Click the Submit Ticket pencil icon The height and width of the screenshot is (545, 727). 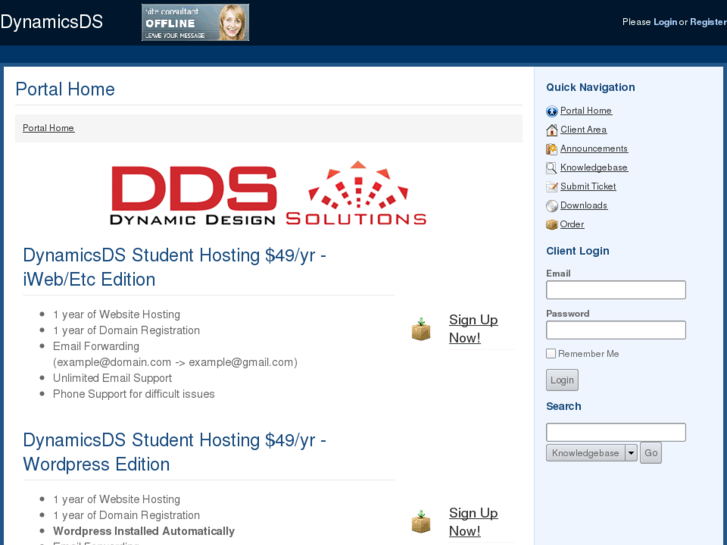552,187
